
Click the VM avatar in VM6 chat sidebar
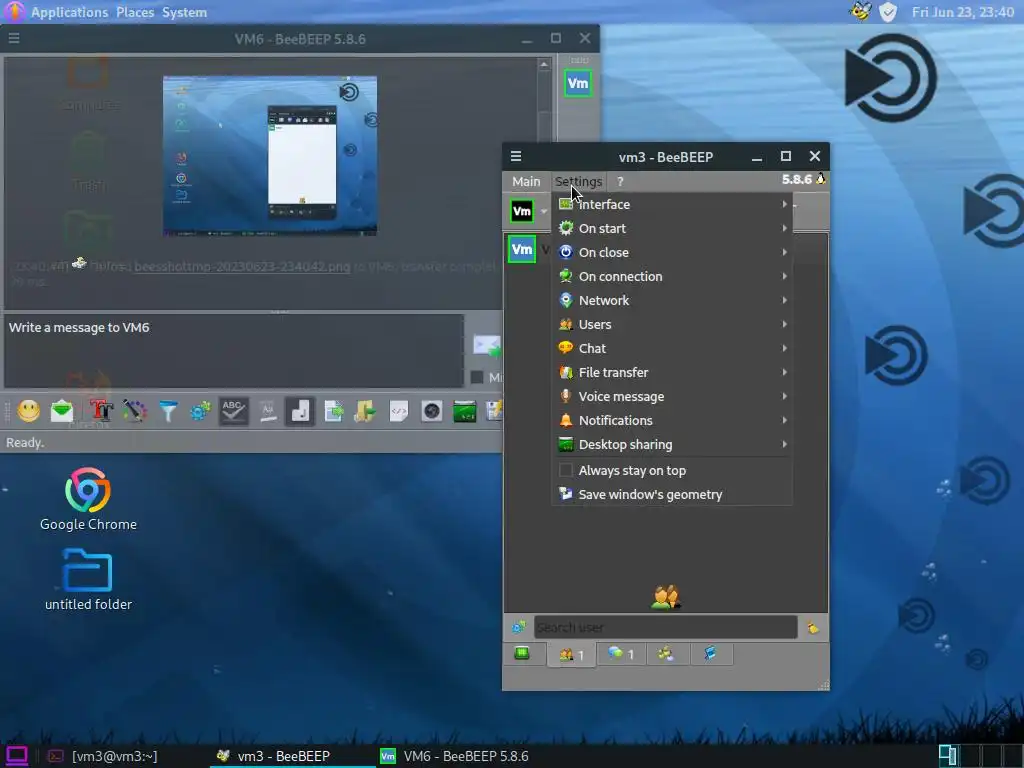tap(578, 84)
